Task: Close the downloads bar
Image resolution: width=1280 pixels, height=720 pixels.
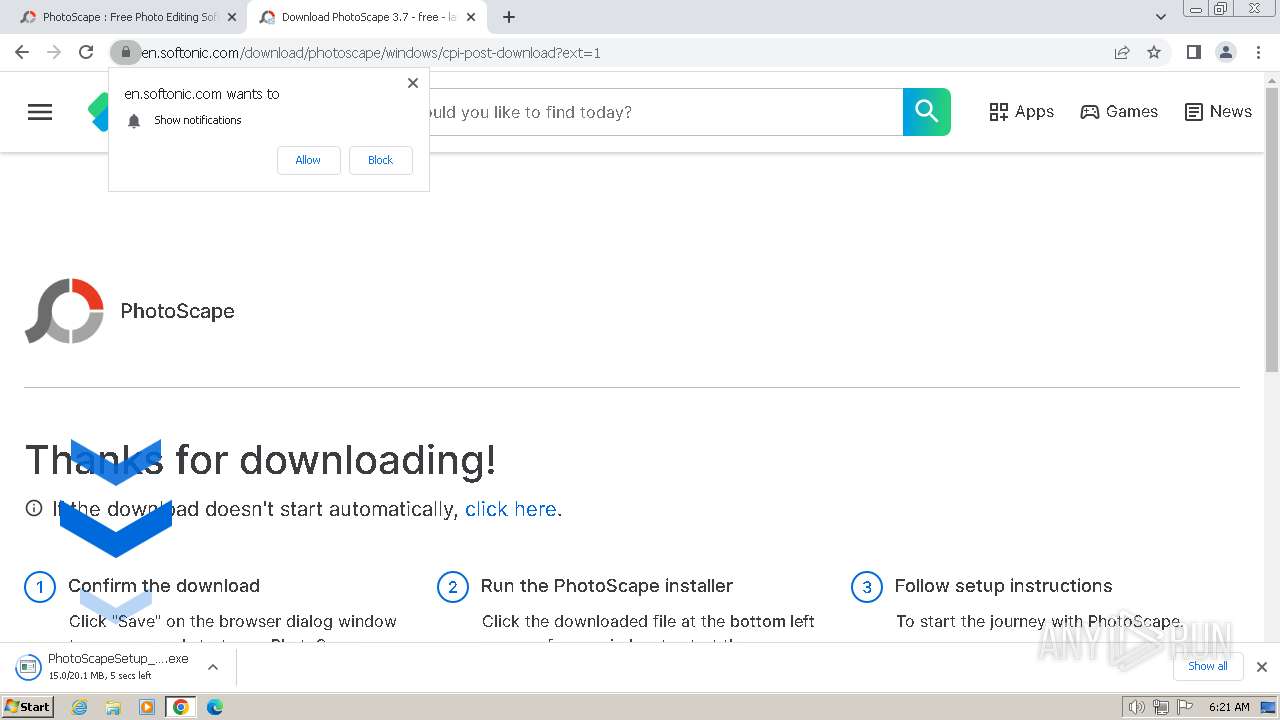Action: [x=1261, y=667]
